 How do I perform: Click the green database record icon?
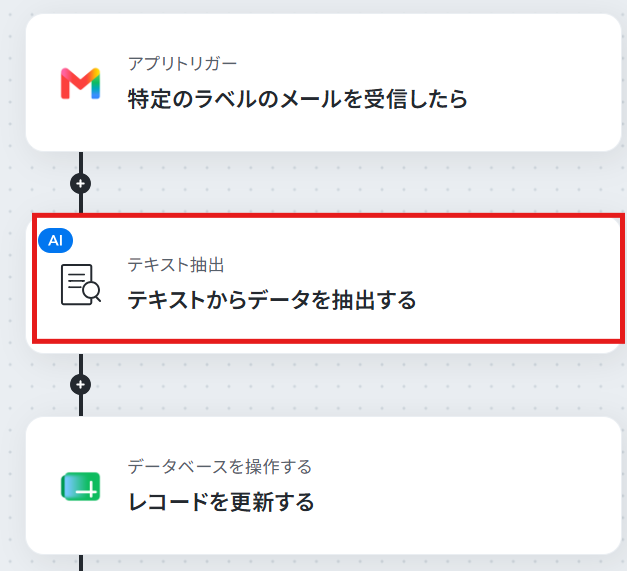point(80,486)
